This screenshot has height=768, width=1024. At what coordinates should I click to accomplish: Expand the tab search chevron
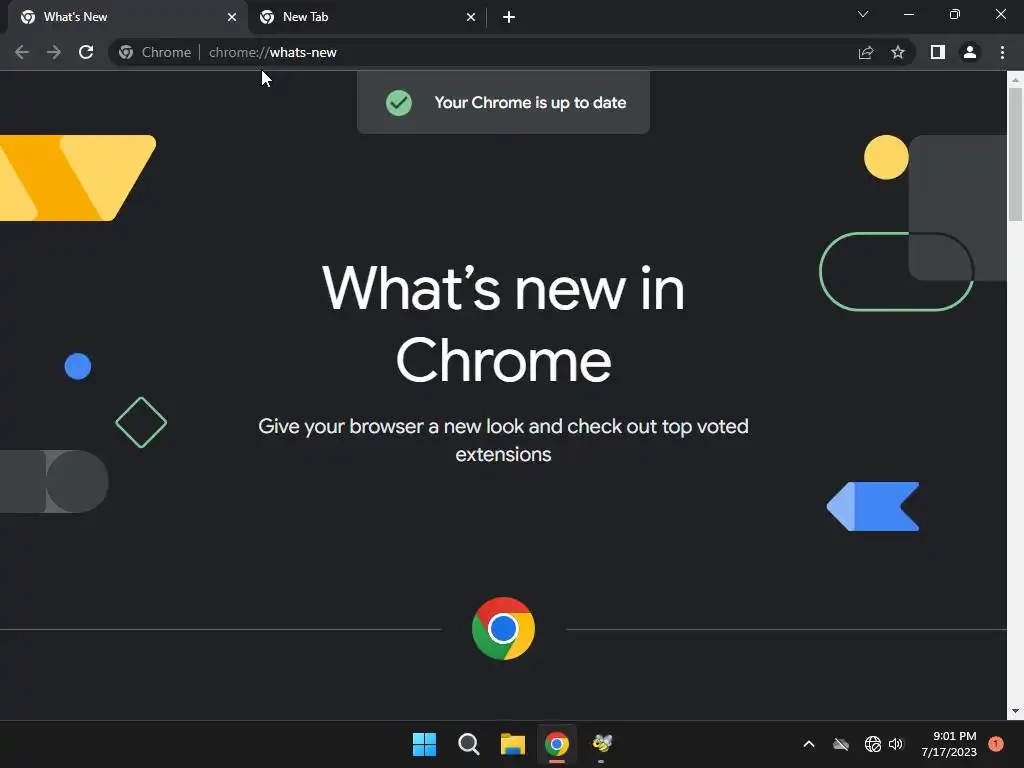click(863, 14)
